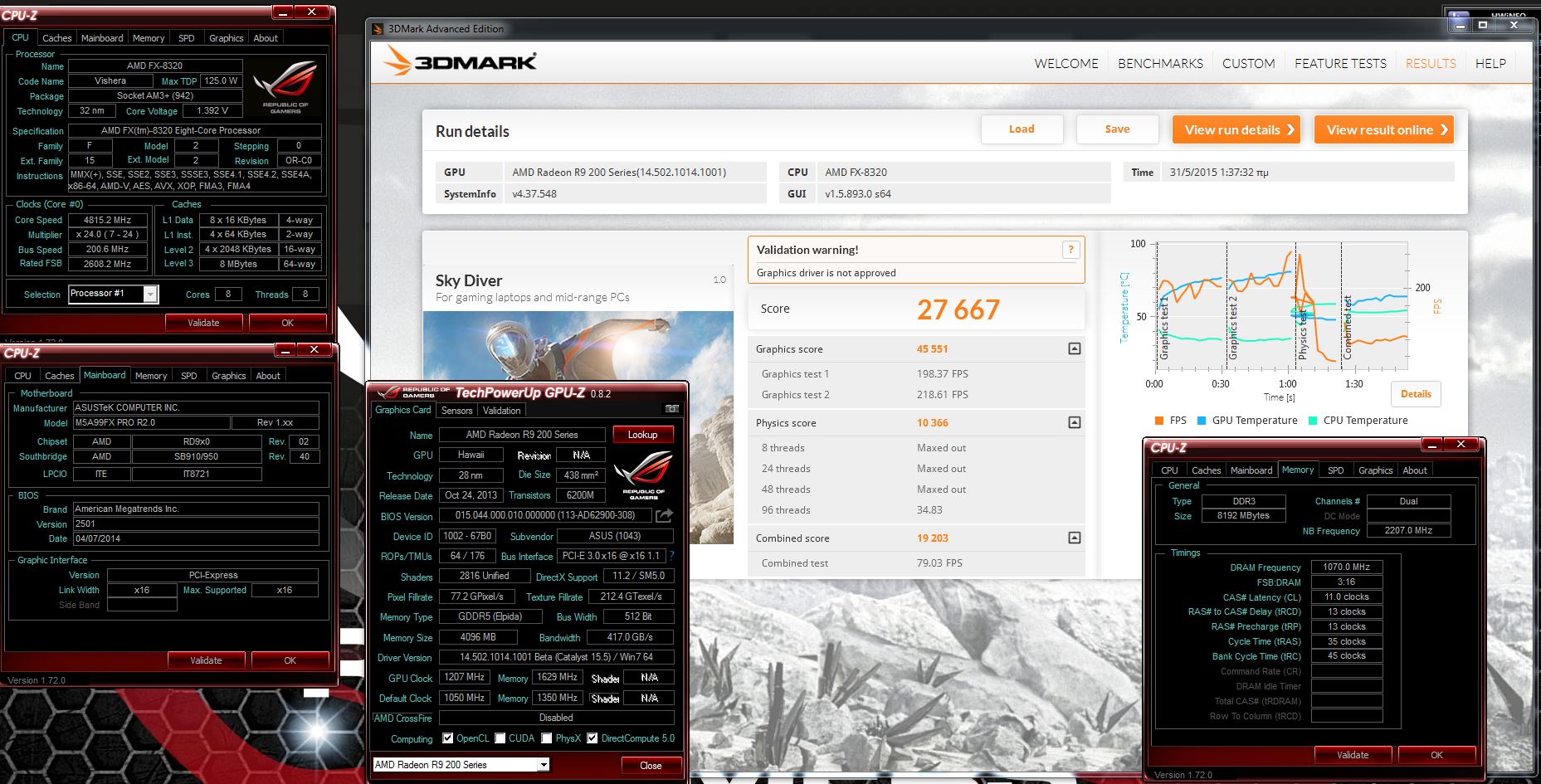Image resolution: width=1541 pixels, height=784 pixels.
Task: Click the Bus Interface question mark in GPU-Z
Action: 671,556
